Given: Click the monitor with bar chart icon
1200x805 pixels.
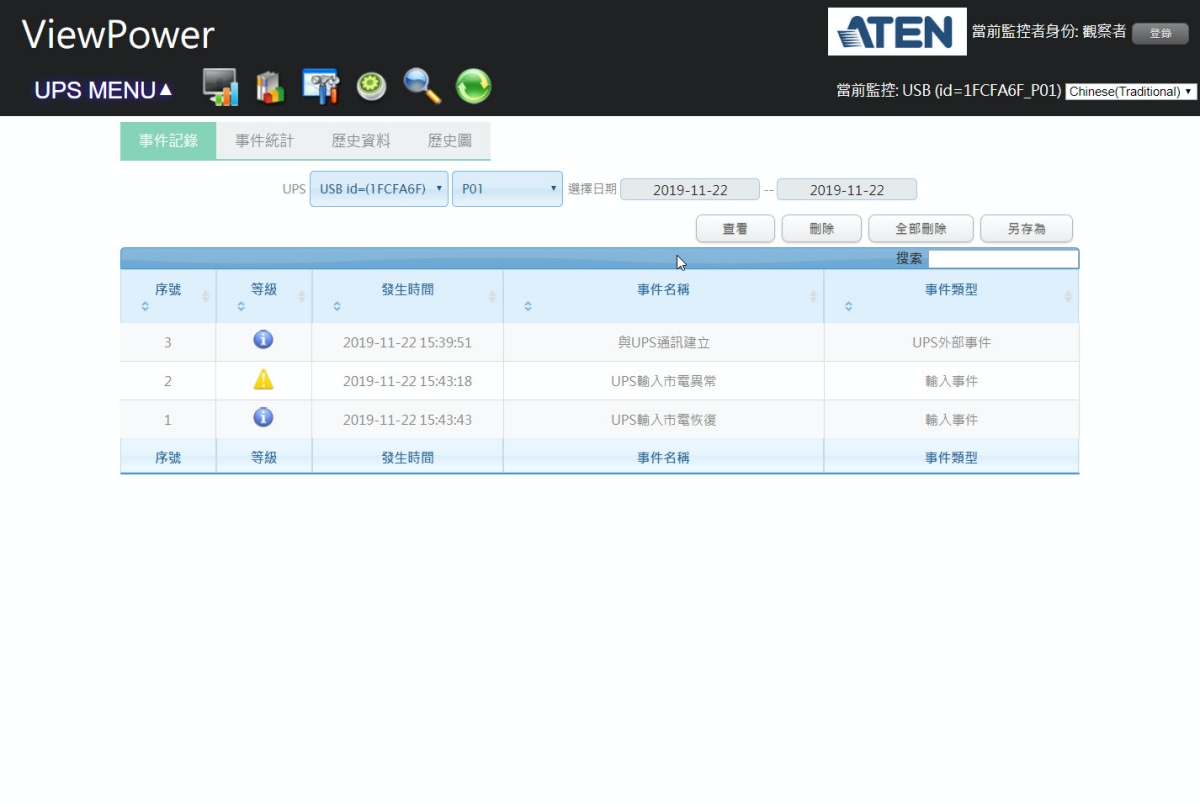Looking at the screenshot, I should click(220, 87).
